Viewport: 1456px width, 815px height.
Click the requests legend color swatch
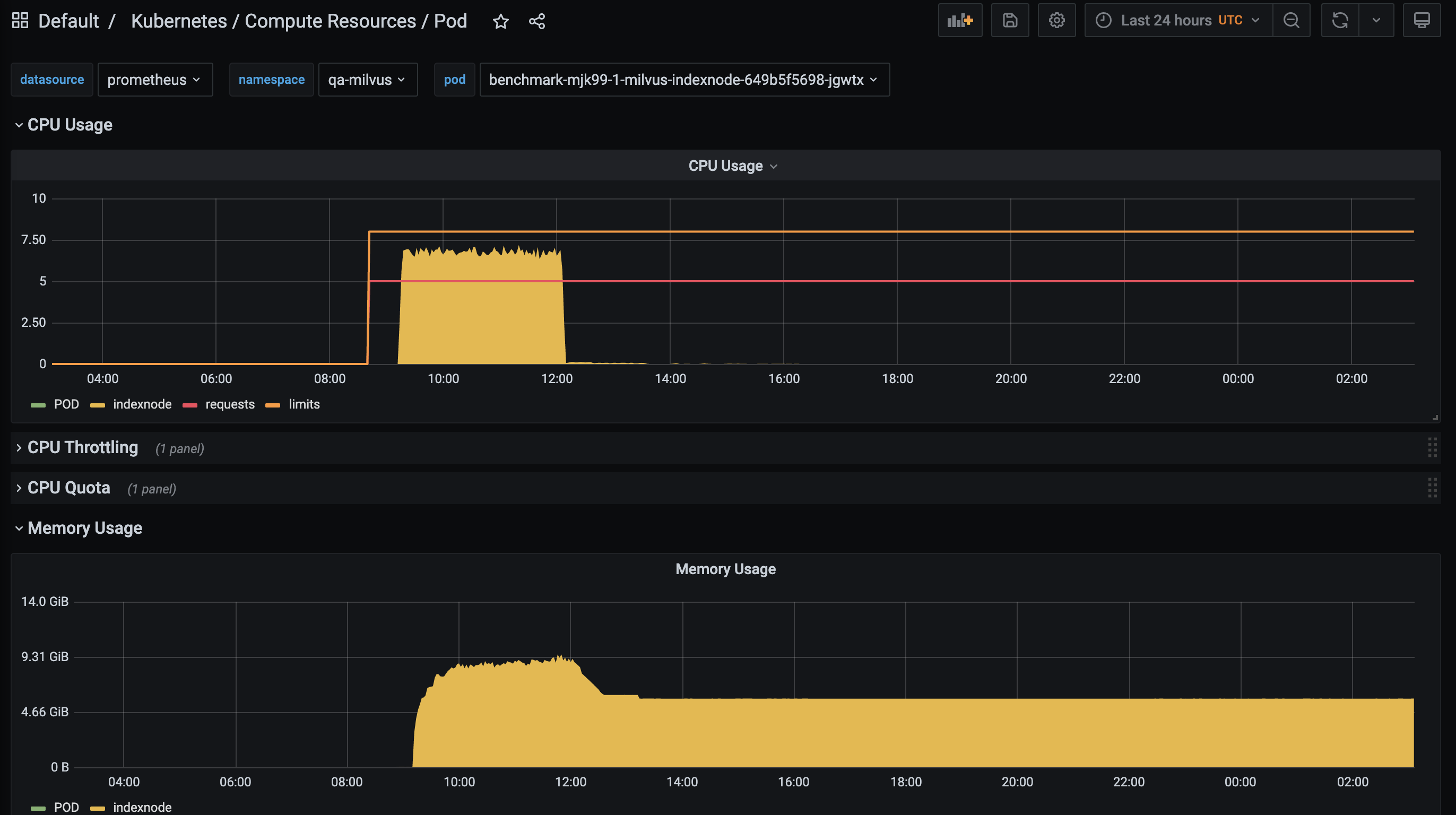(x=190, y=405)
